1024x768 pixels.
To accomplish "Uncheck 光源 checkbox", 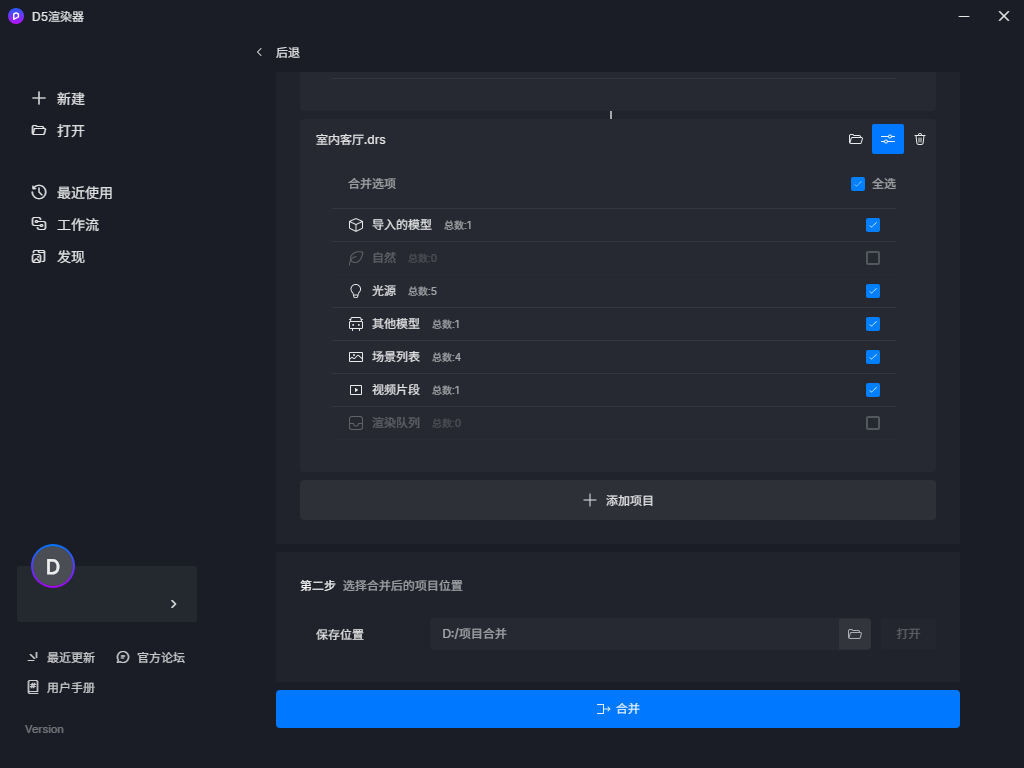I will 873,291.
